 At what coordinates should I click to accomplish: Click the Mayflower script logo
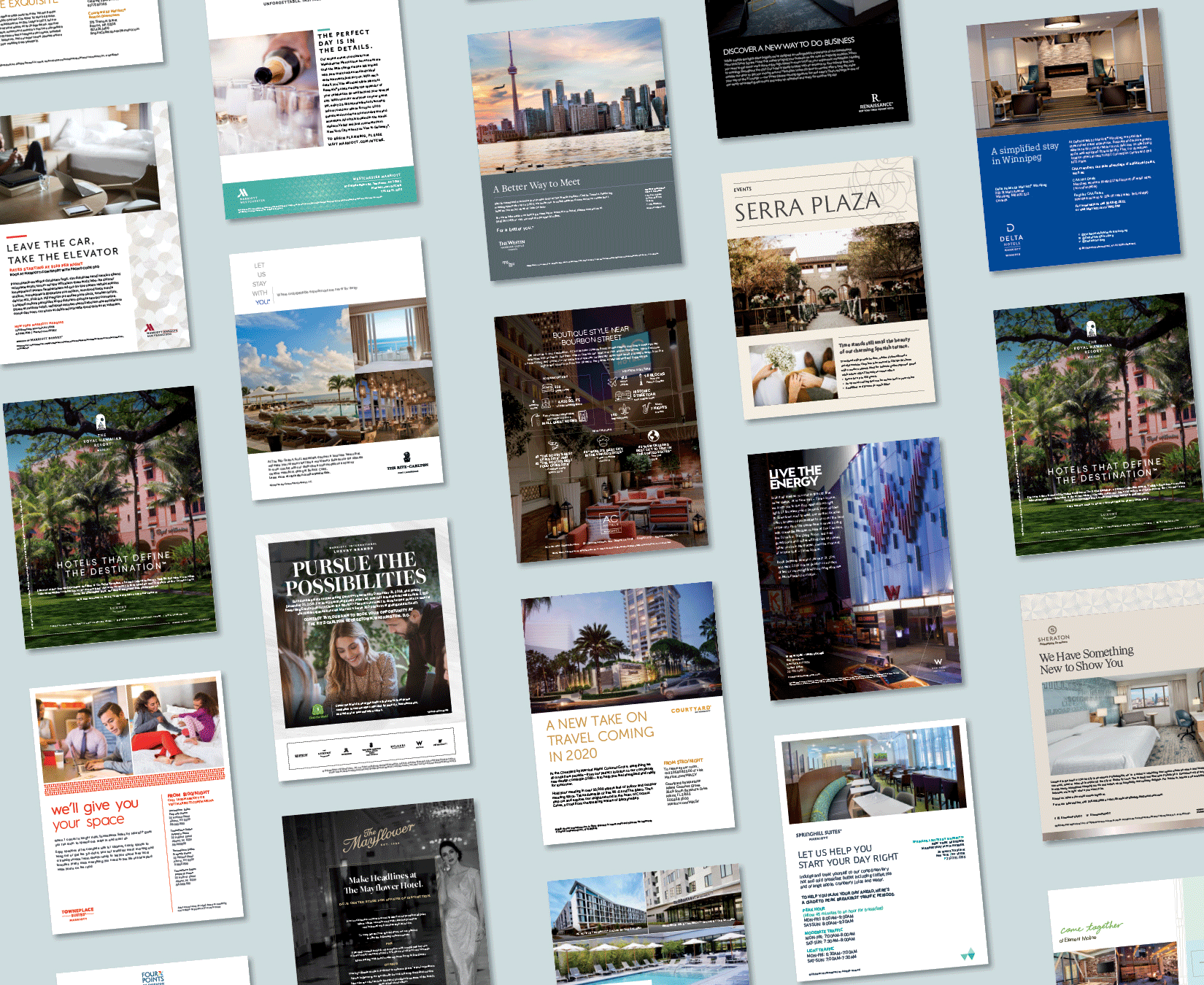379,838
